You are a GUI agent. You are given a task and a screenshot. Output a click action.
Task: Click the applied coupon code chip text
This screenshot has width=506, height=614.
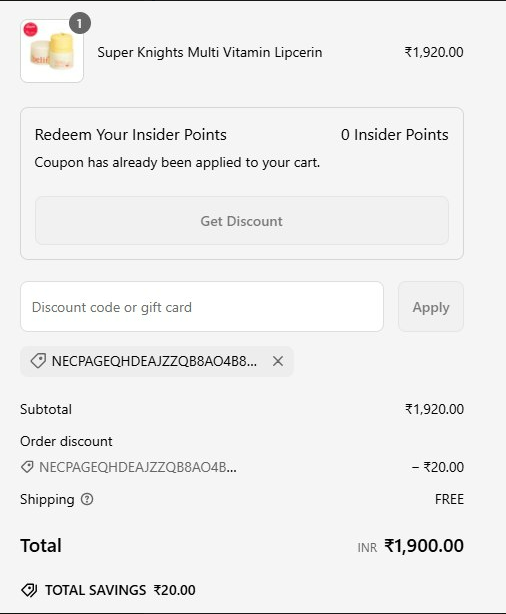click(154, 361)
